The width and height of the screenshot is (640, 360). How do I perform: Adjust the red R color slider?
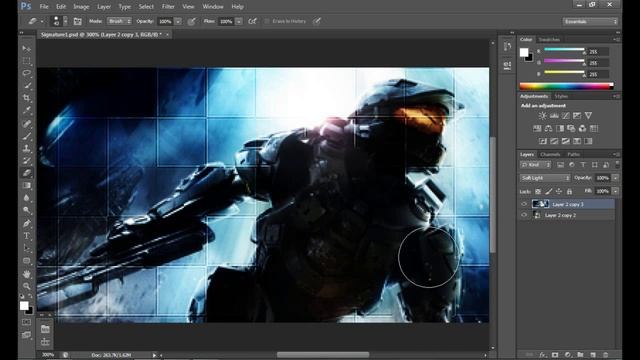[x=564, y=50]
